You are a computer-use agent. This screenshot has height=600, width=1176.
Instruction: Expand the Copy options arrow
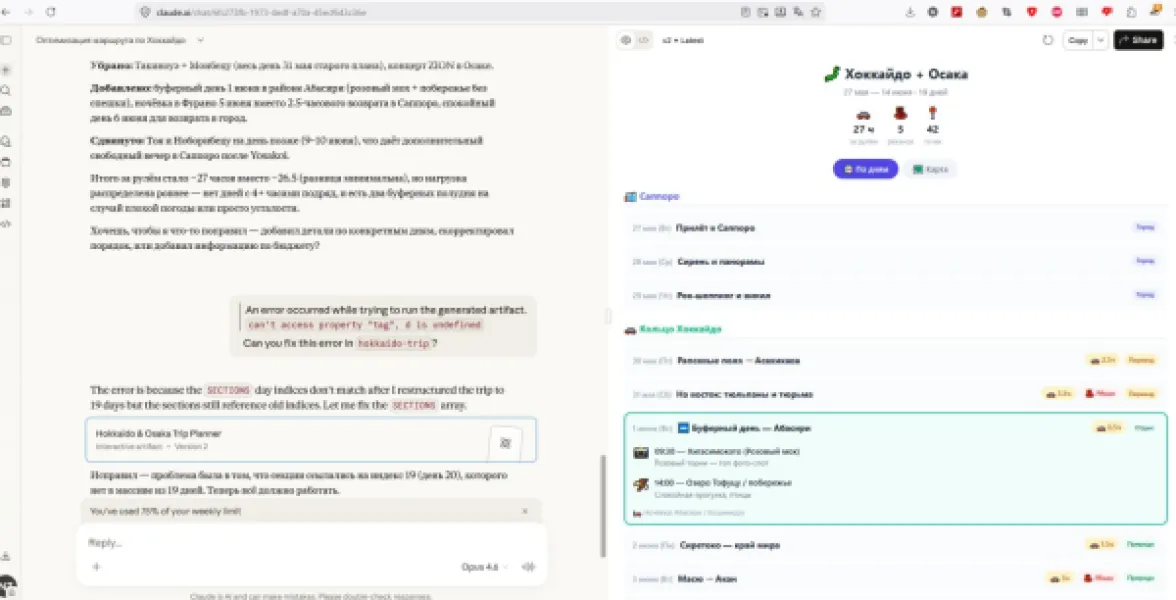tap(1100, 40)
